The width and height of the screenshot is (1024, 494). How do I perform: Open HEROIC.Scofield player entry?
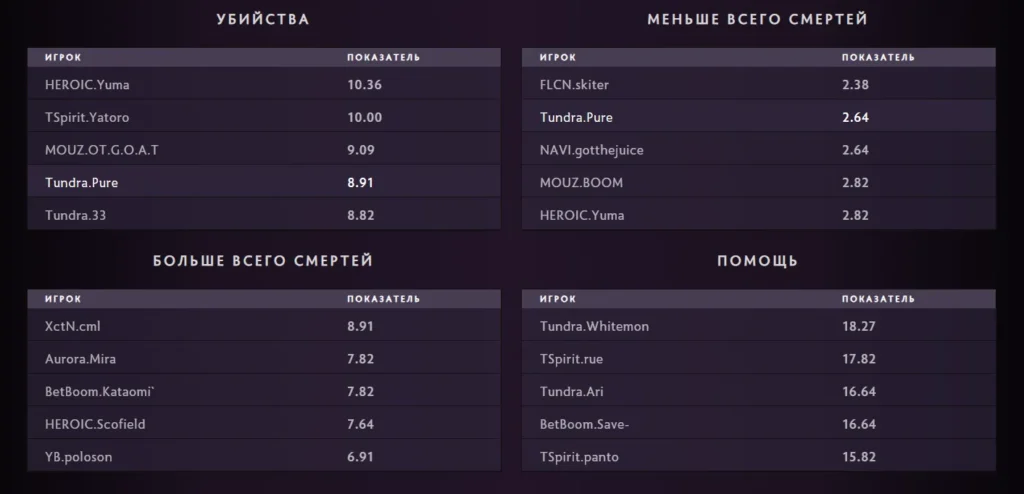coord(95,424)
